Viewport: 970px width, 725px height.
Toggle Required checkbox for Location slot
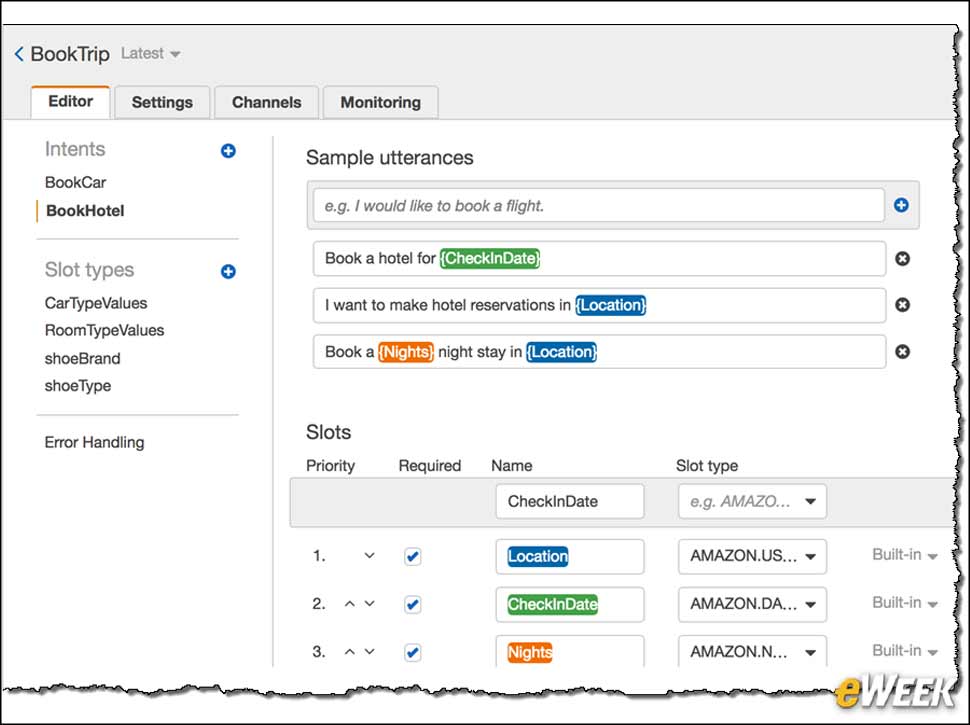(413, 556)
